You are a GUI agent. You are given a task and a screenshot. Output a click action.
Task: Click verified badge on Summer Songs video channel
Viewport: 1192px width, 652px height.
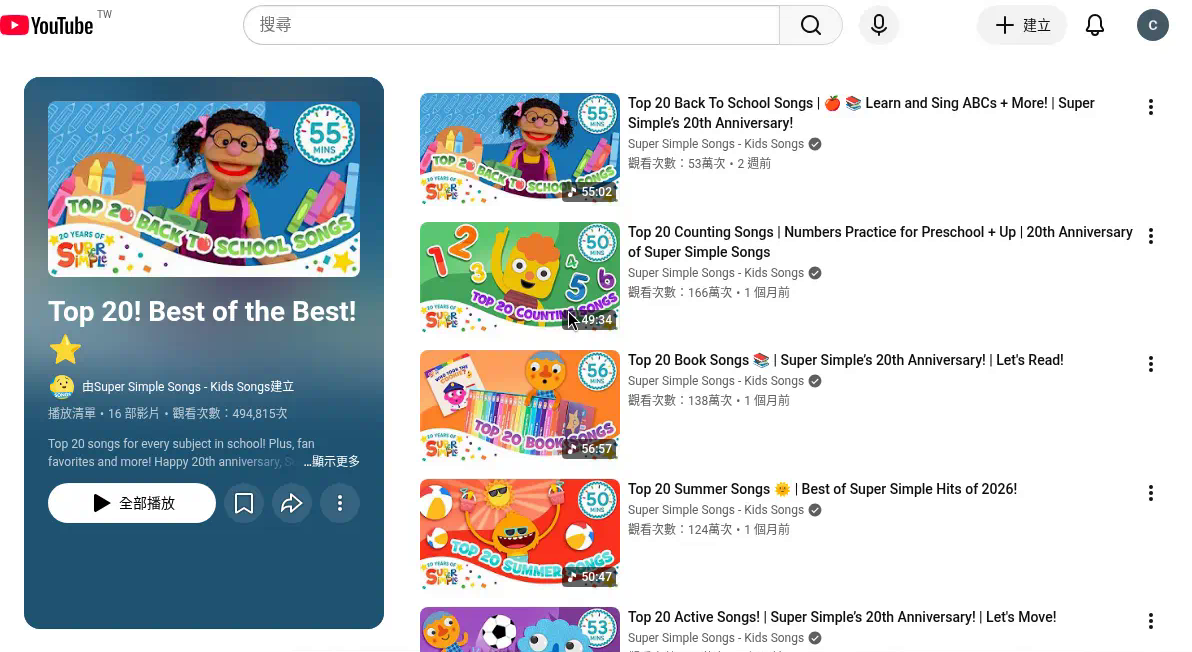click(x=815, y=511)
